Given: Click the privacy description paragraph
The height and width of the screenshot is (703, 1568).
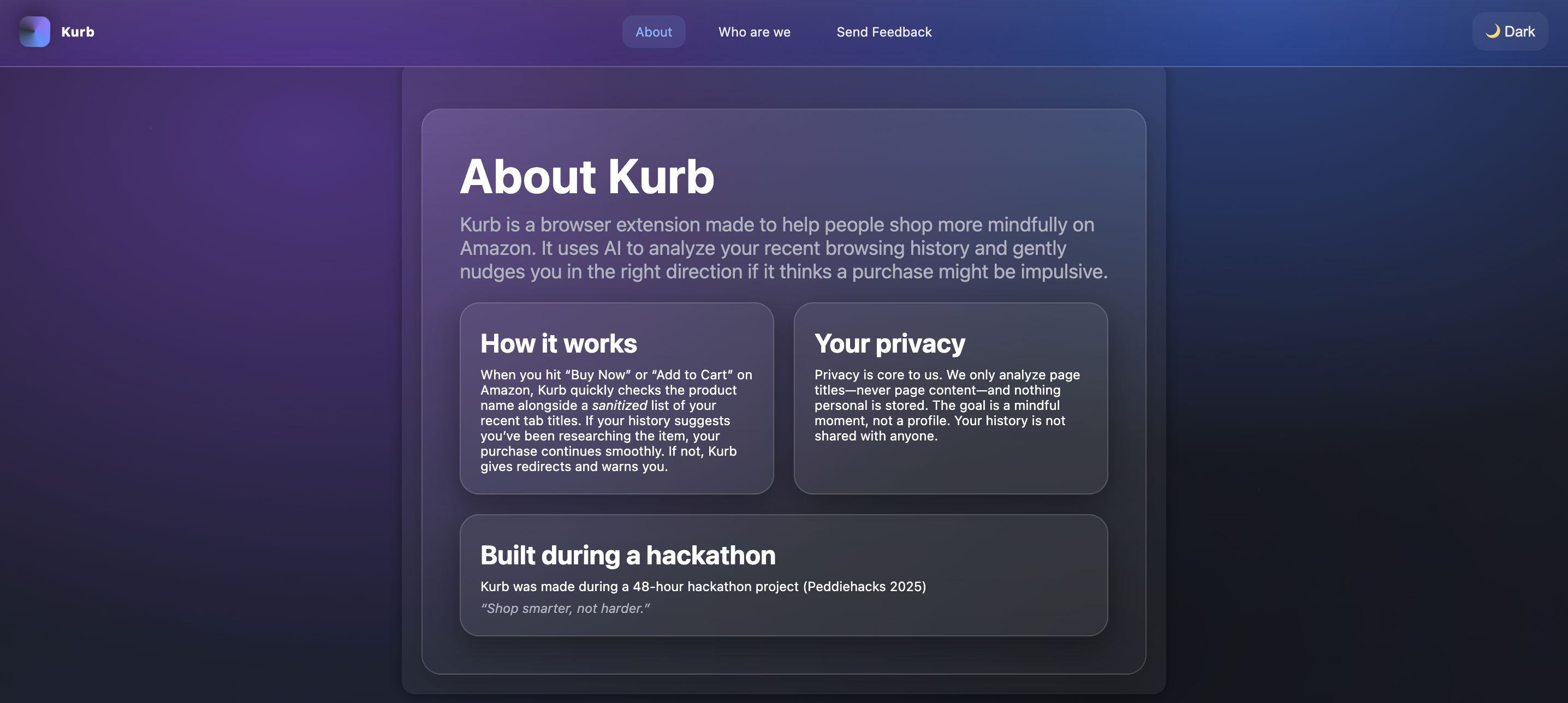Looking at the screenshot, I should [947, 406].
